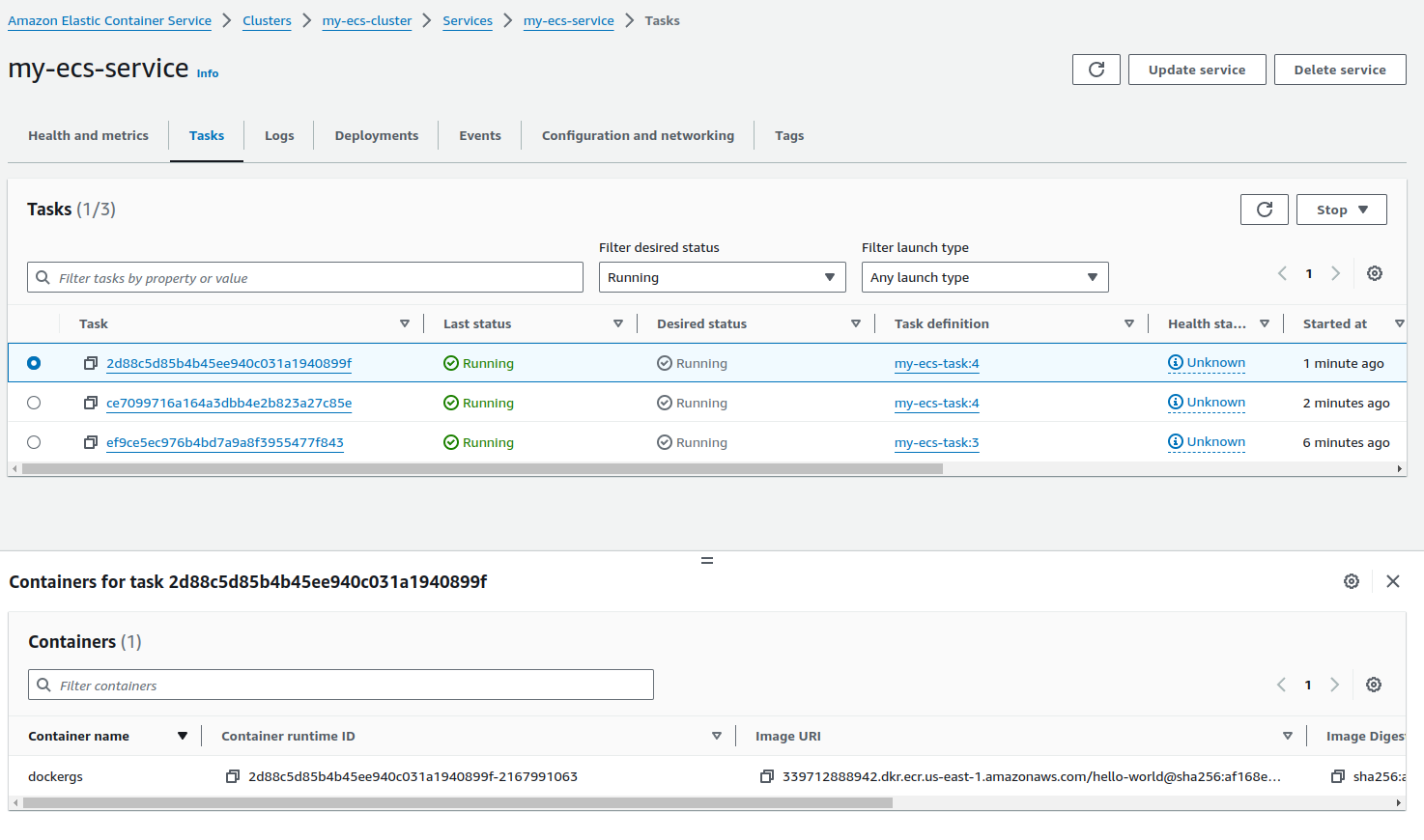Click the dockergs container name
The image size is (1424, 840).
coord(55,776)
